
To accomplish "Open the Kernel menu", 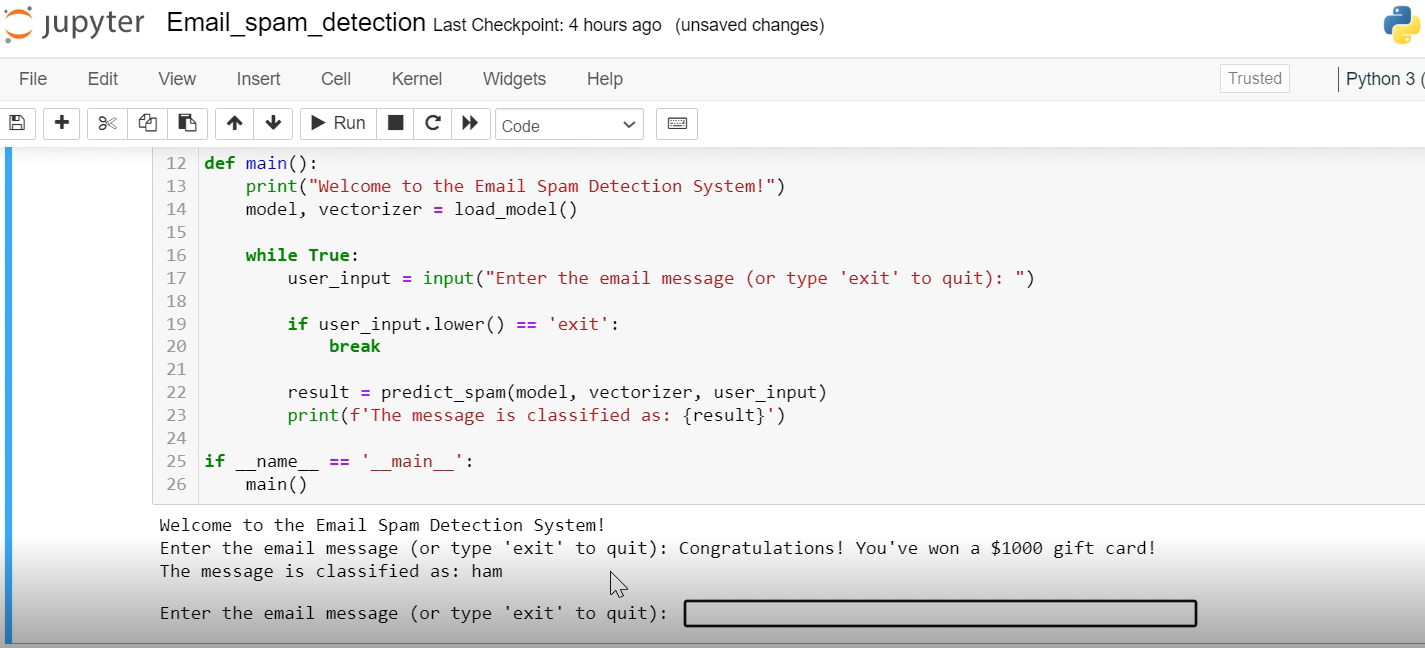I will pos(417,79).
